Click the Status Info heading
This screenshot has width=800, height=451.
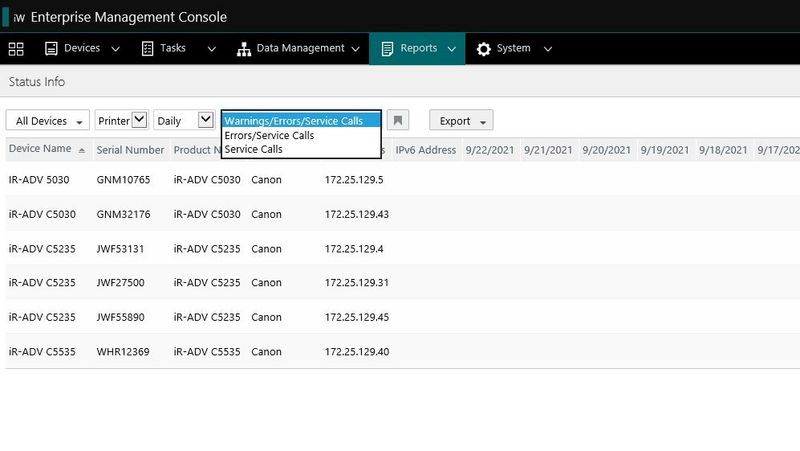pos(37,82)
